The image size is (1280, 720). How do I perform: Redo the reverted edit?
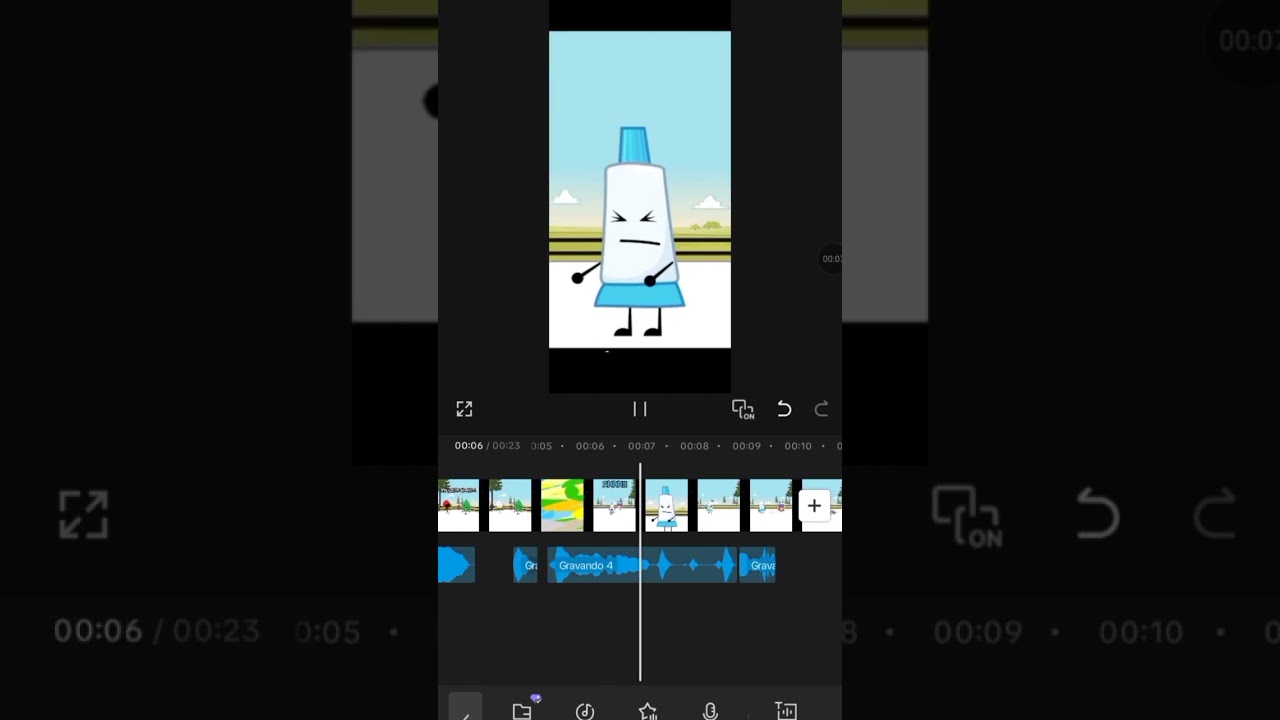pos(822,409)
